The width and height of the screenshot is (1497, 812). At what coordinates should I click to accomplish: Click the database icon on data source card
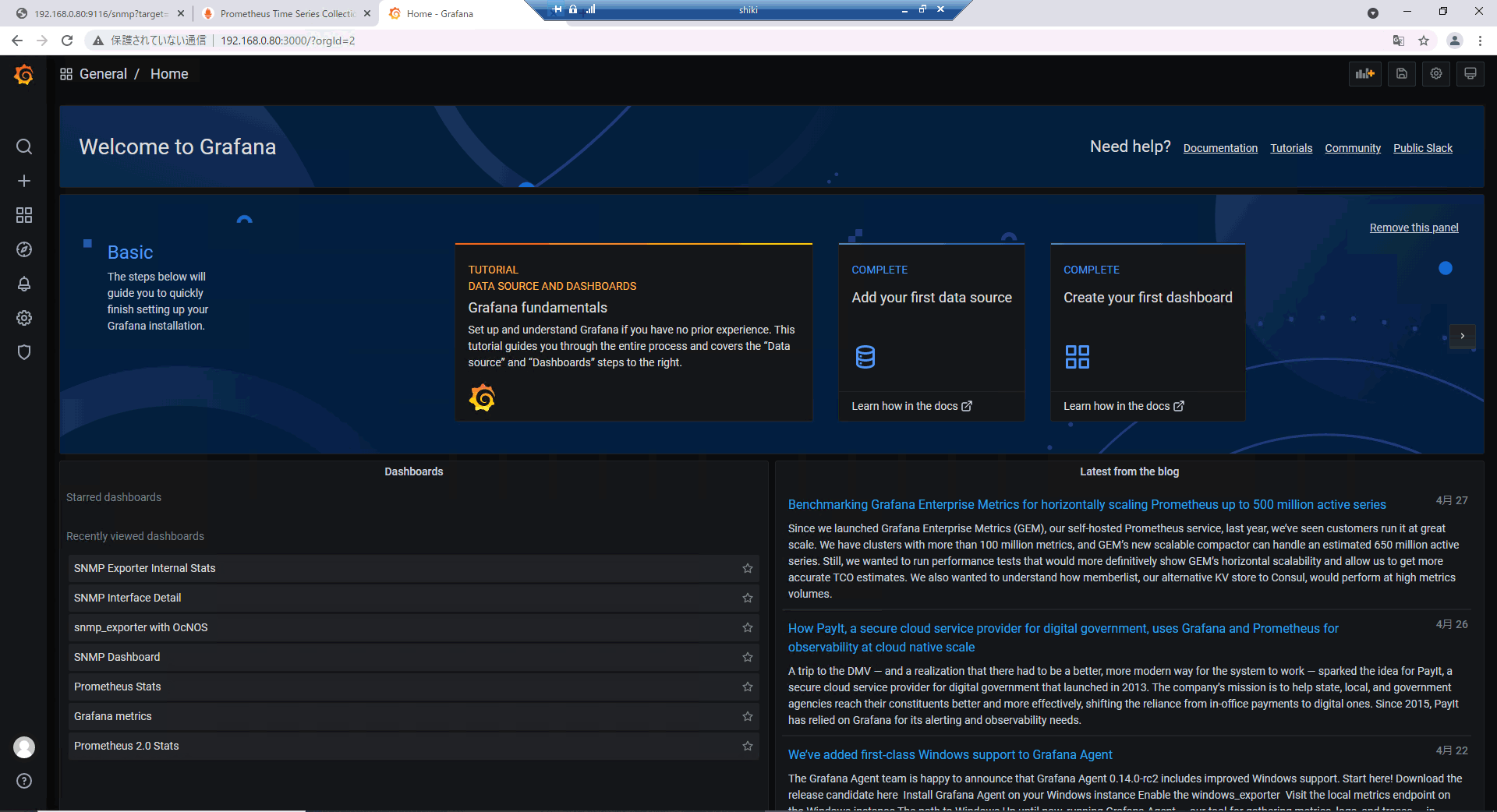point(865,357)
